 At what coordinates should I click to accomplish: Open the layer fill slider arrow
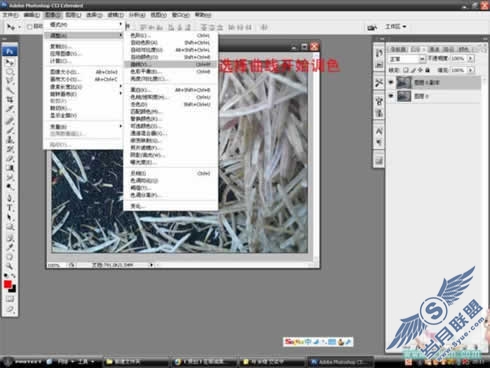[x=470, y=70]
